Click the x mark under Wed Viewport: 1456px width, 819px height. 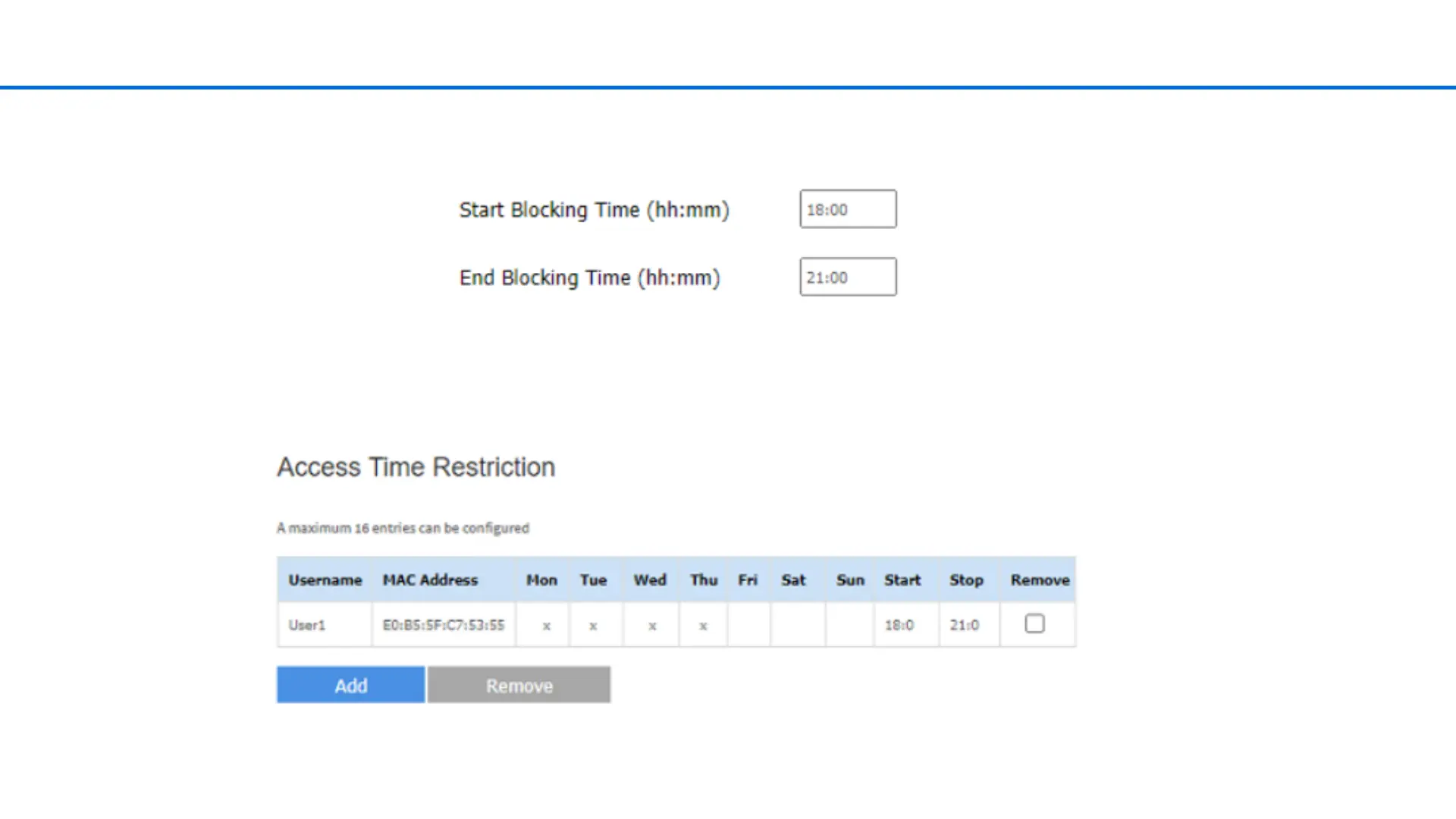[651, 626]
